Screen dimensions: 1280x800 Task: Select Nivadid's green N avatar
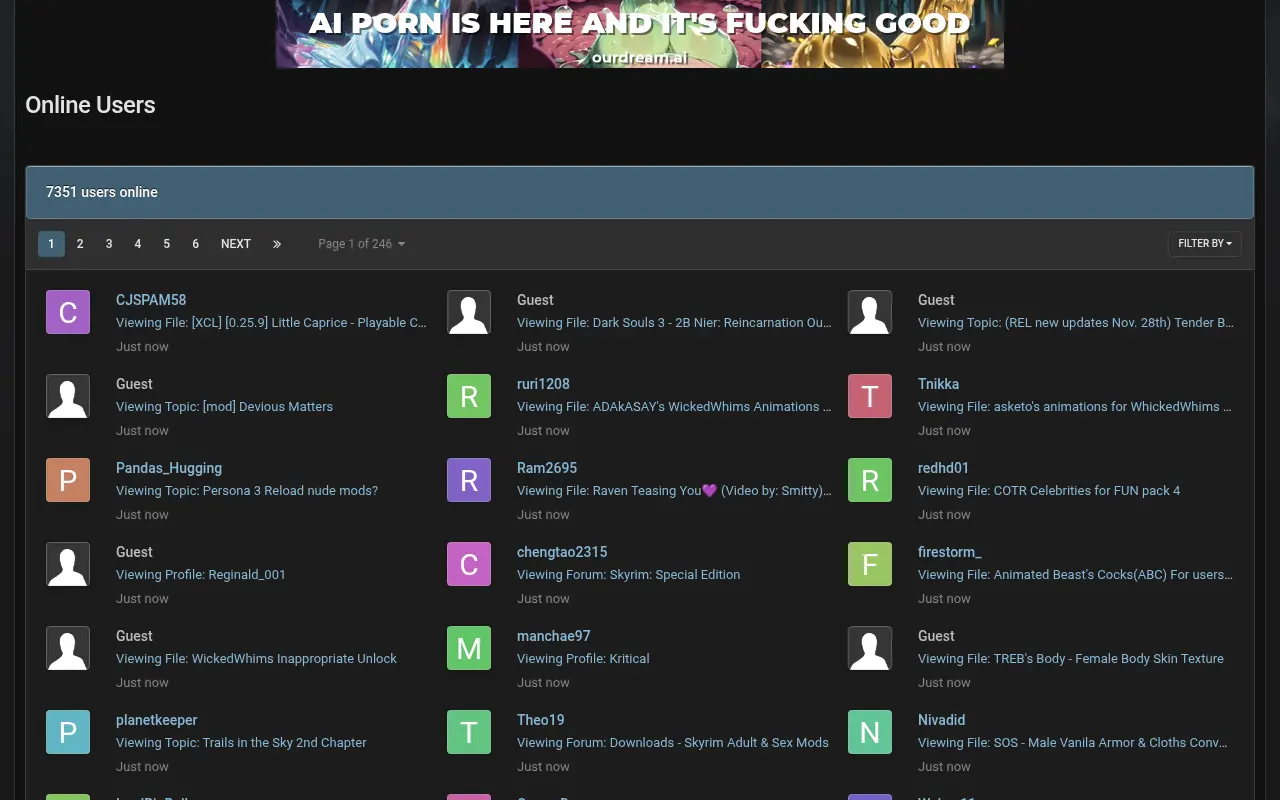point(870,732)
